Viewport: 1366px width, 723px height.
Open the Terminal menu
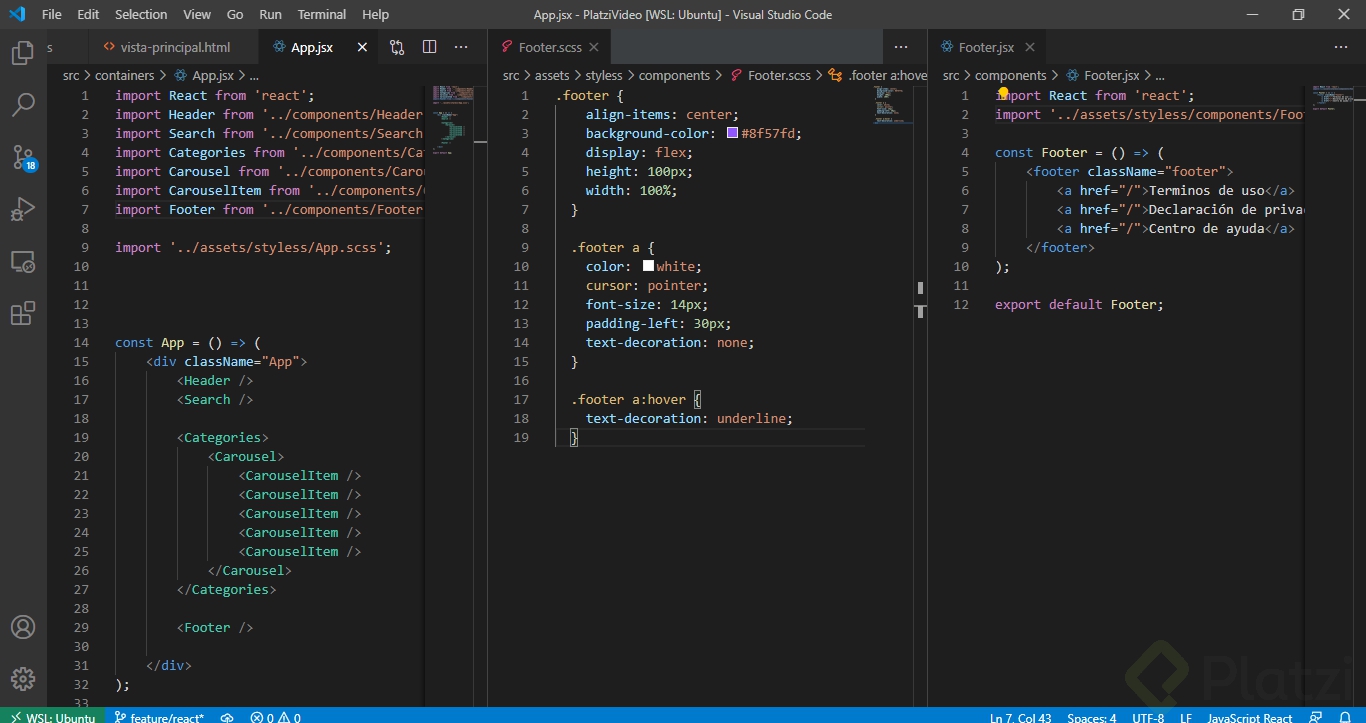321,15
